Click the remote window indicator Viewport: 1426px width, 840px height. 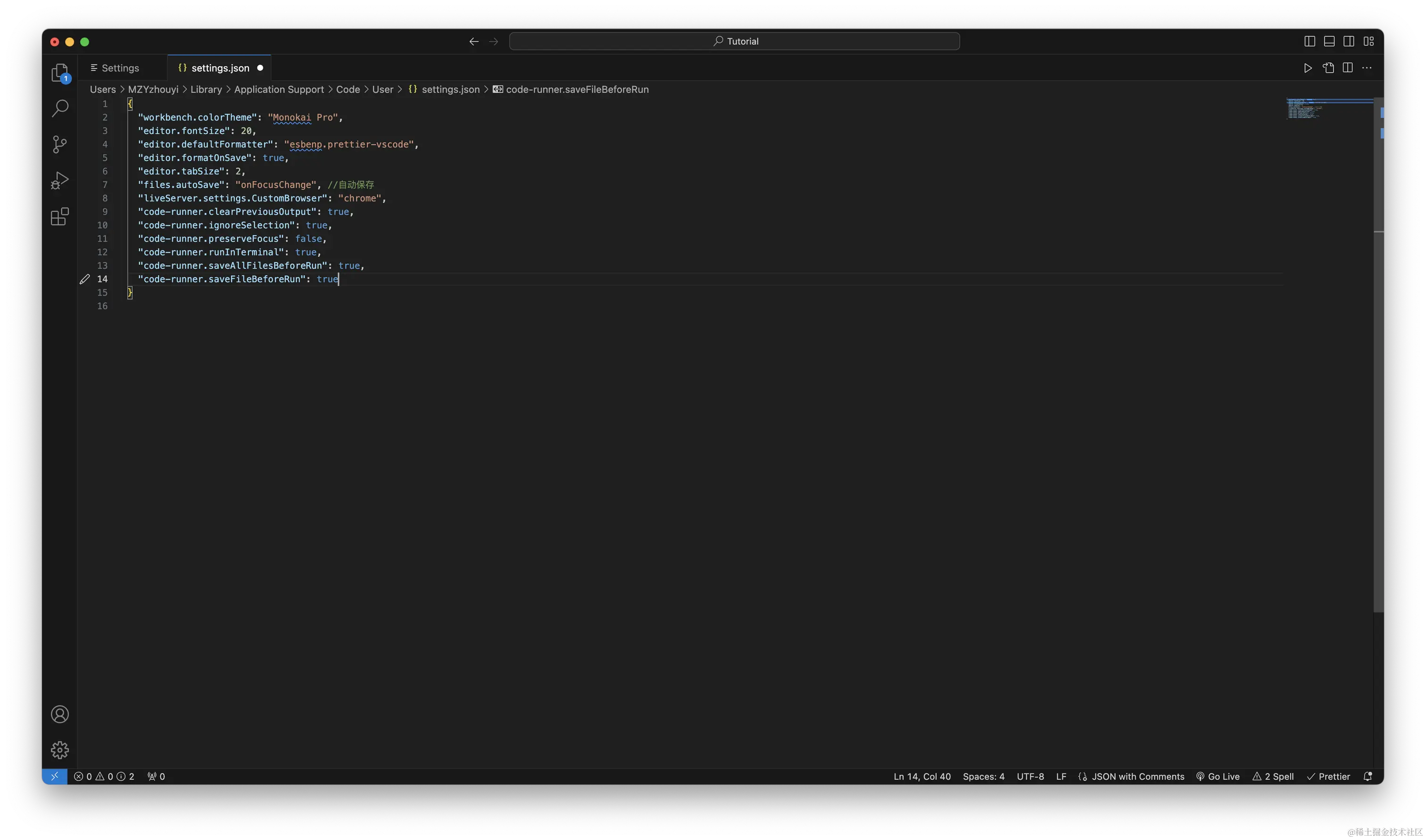tap(54, 776)
